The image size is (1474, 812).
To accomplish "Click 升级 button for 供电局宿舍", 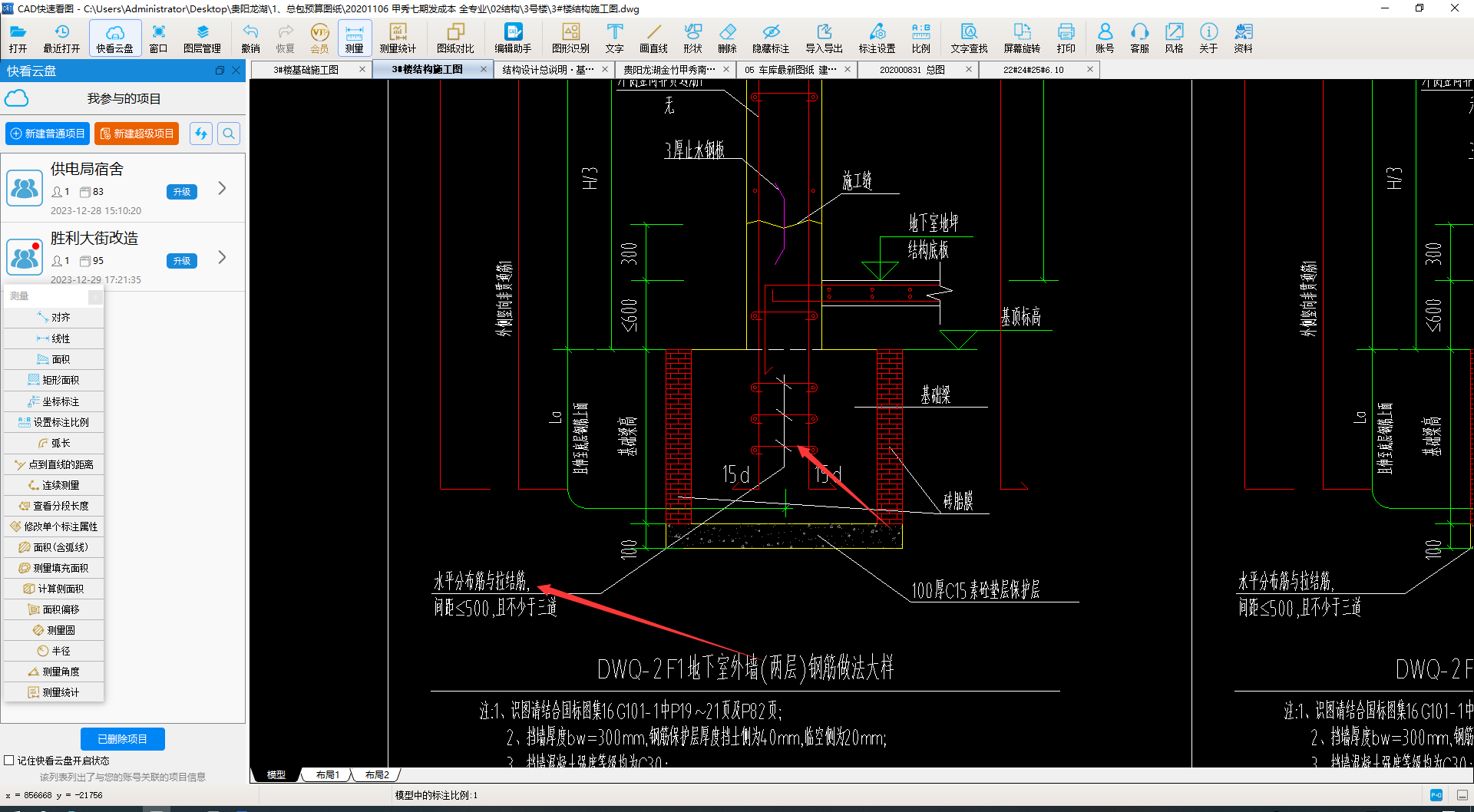I will click(182, 192).
